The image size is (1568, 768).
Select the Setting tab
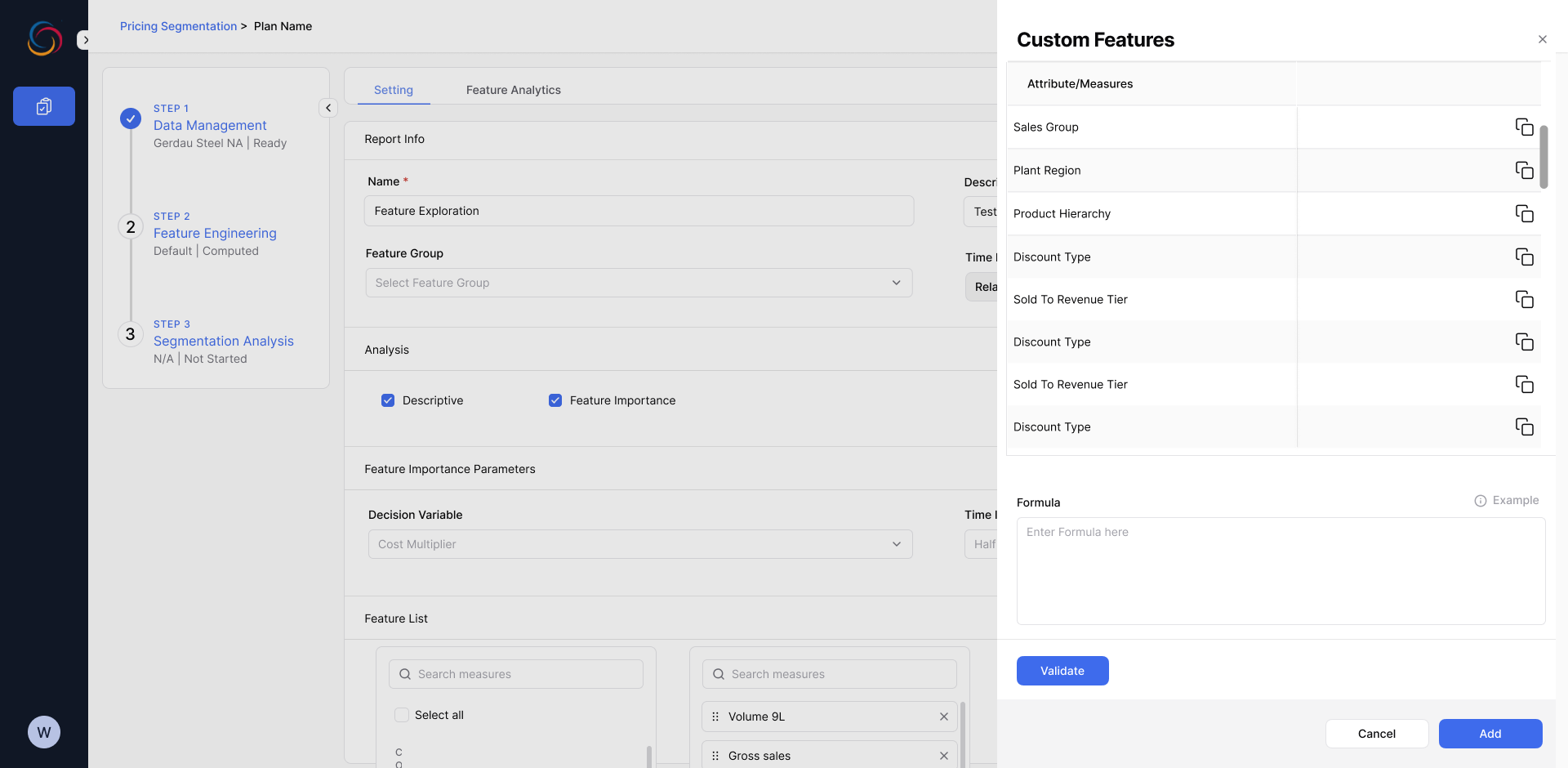pyautogui.click(x=394, y=90)
